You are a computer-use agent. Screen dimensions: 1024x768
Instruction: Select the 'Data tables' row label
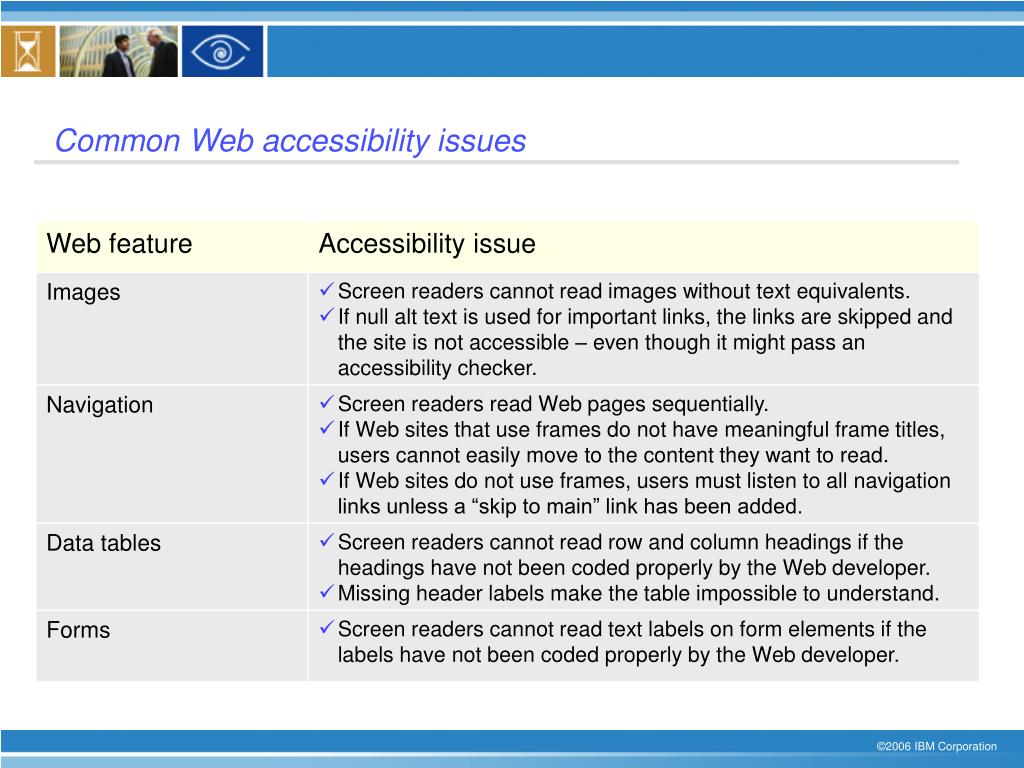click(x=103, y=543)
